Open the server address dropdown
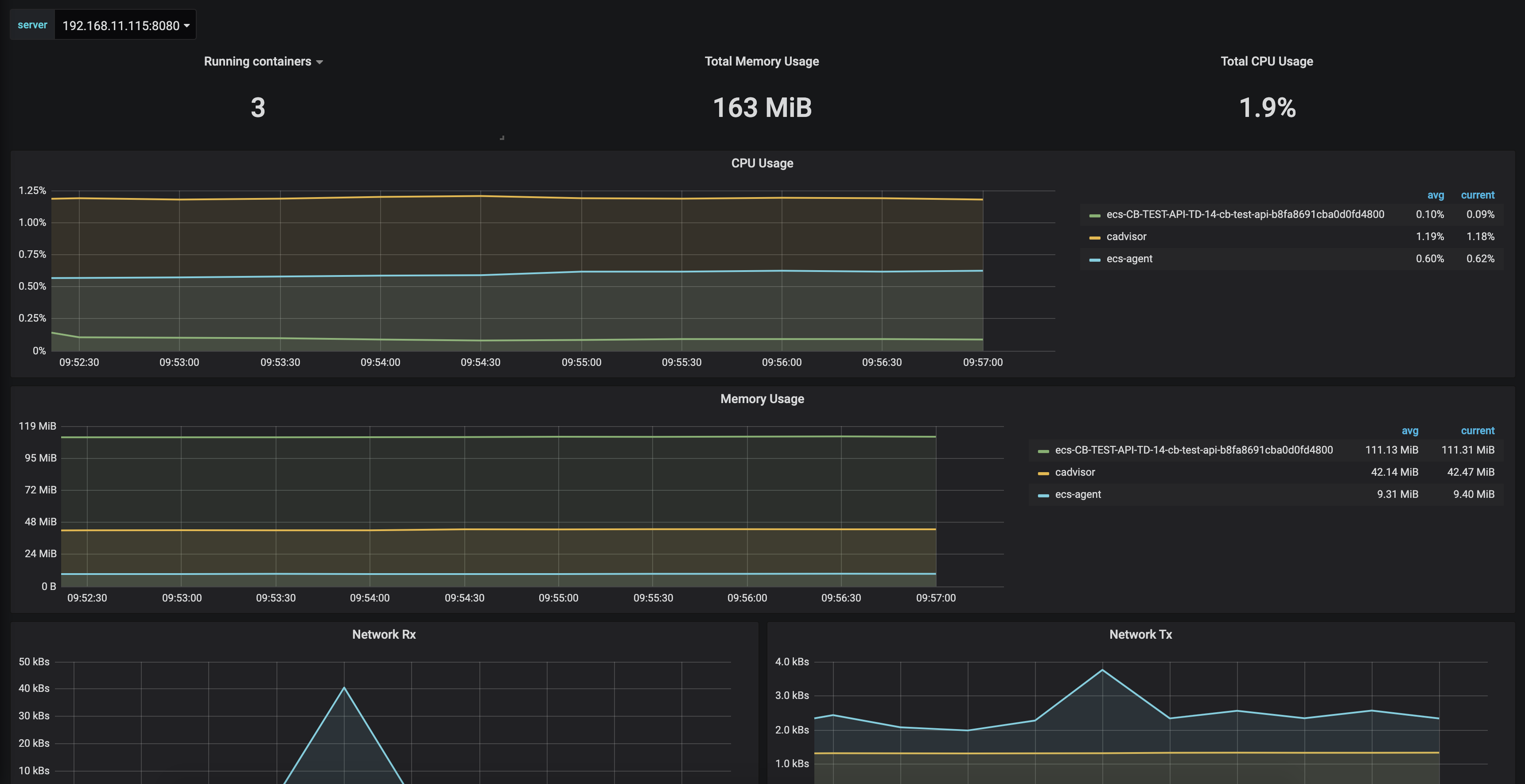 (x=125, y=25)
